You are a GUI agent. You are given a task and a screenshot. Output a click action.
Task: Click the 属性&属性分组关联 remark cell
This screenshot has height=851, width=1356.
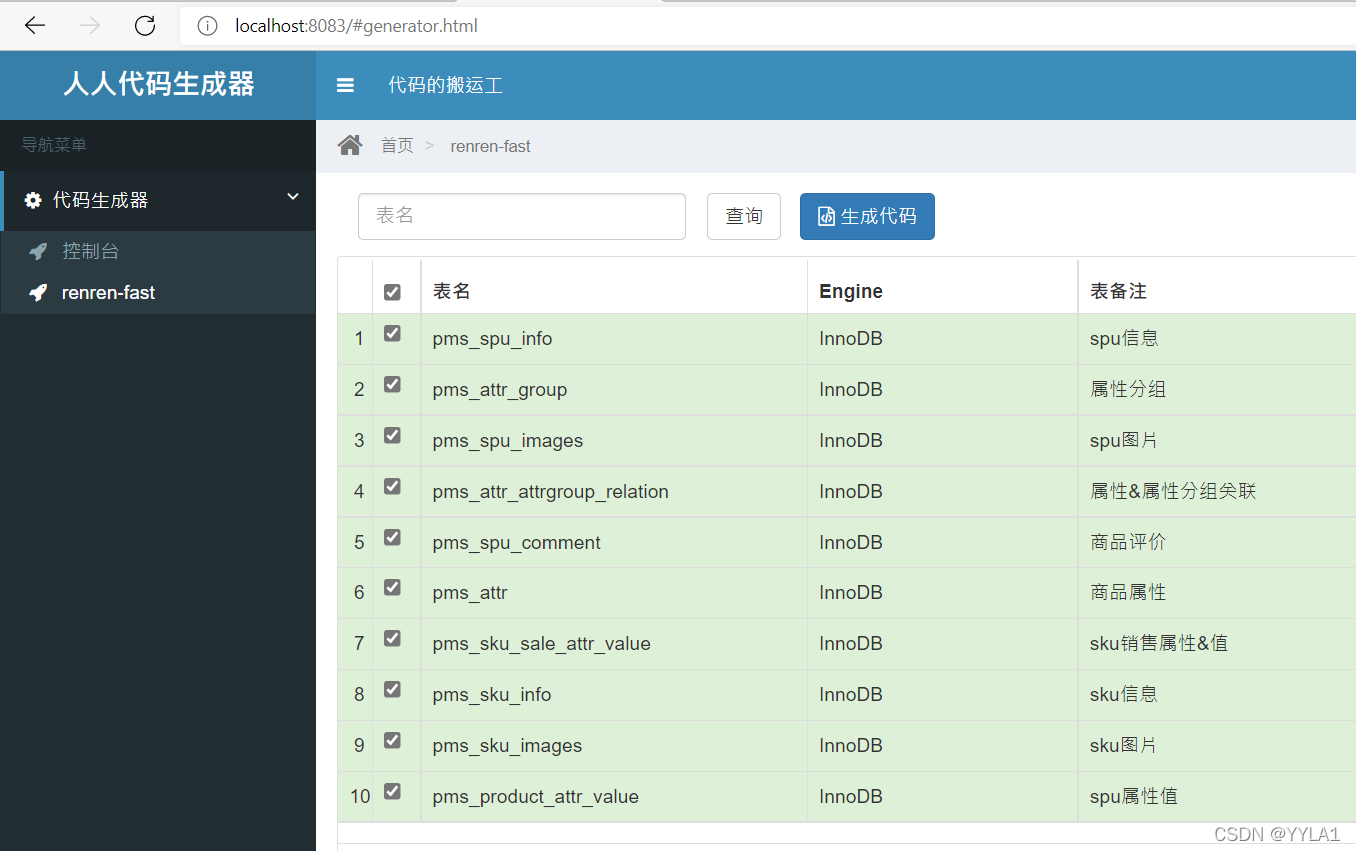point(1217,492)
